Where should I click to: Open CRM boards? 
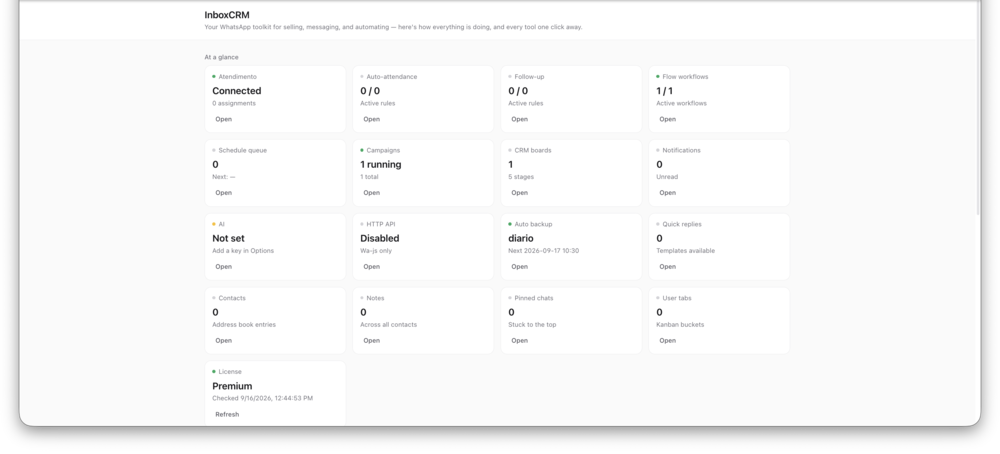point(519,193)
